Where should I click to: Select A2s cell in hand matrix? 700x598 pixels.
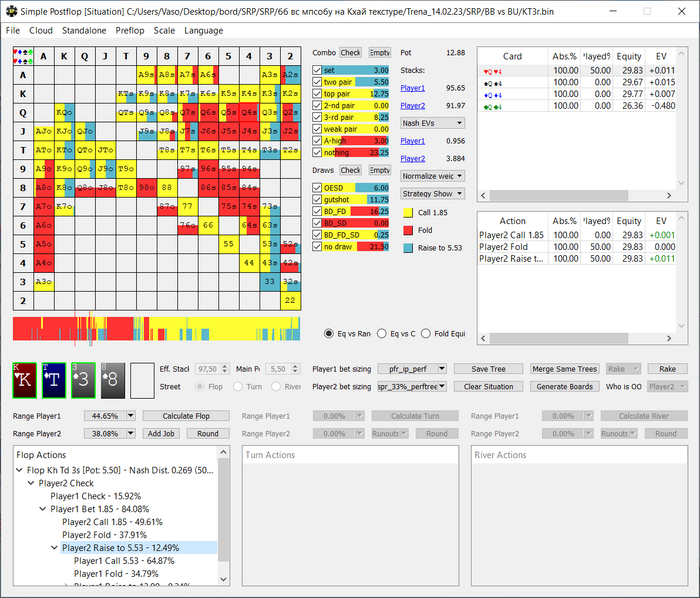coord(290,75)
